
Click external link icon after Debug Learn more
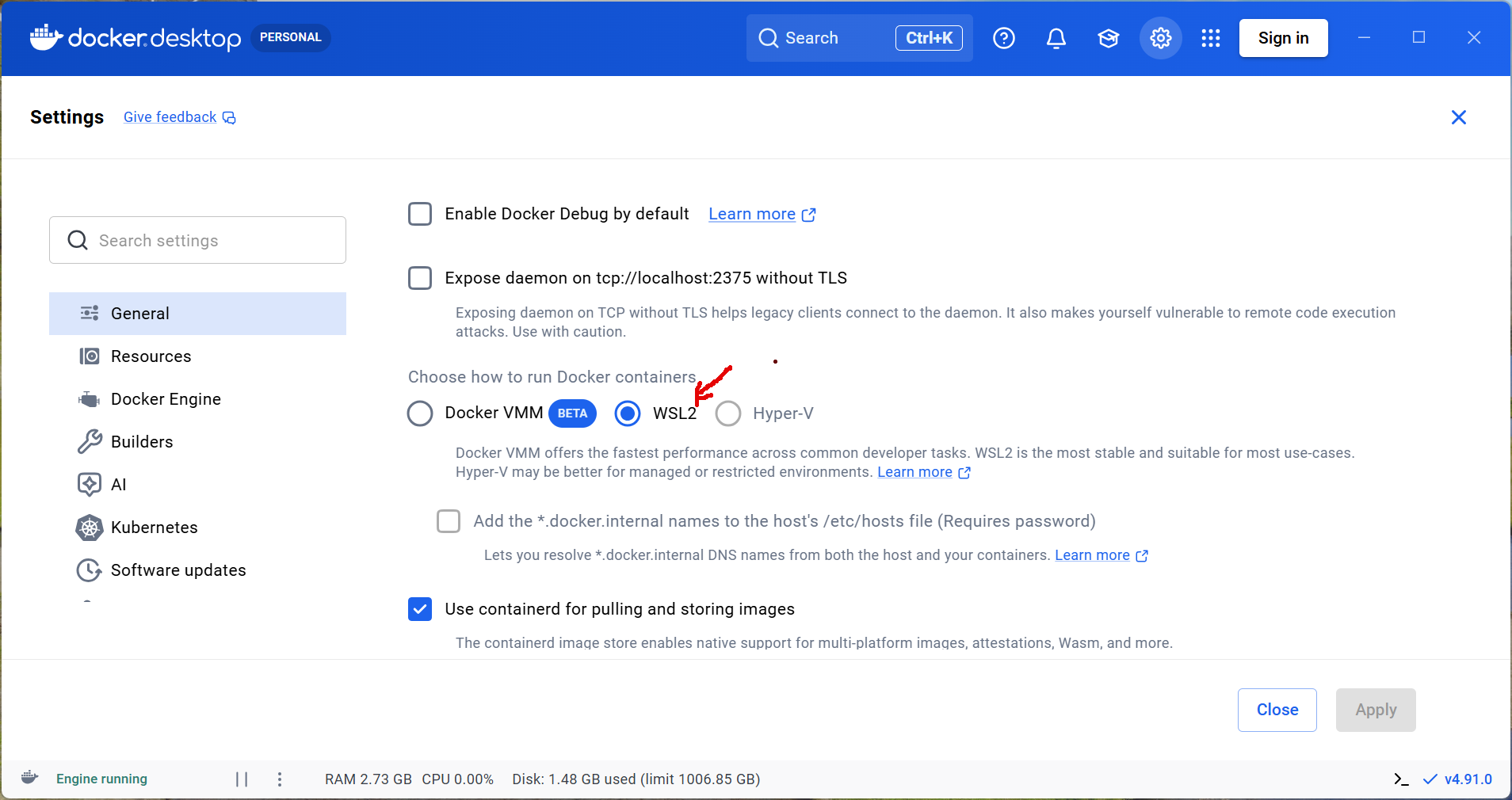[x=808, y=215]
